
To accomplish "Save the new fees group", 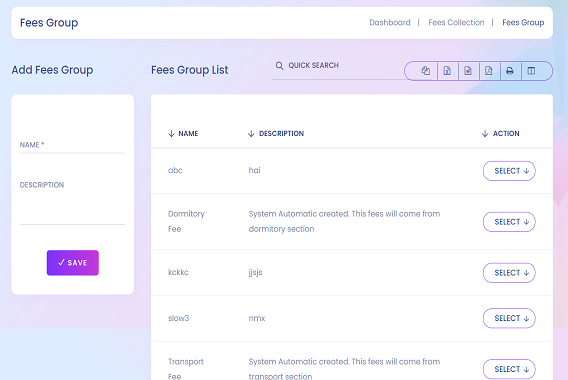I will click(x=72, y=263).
